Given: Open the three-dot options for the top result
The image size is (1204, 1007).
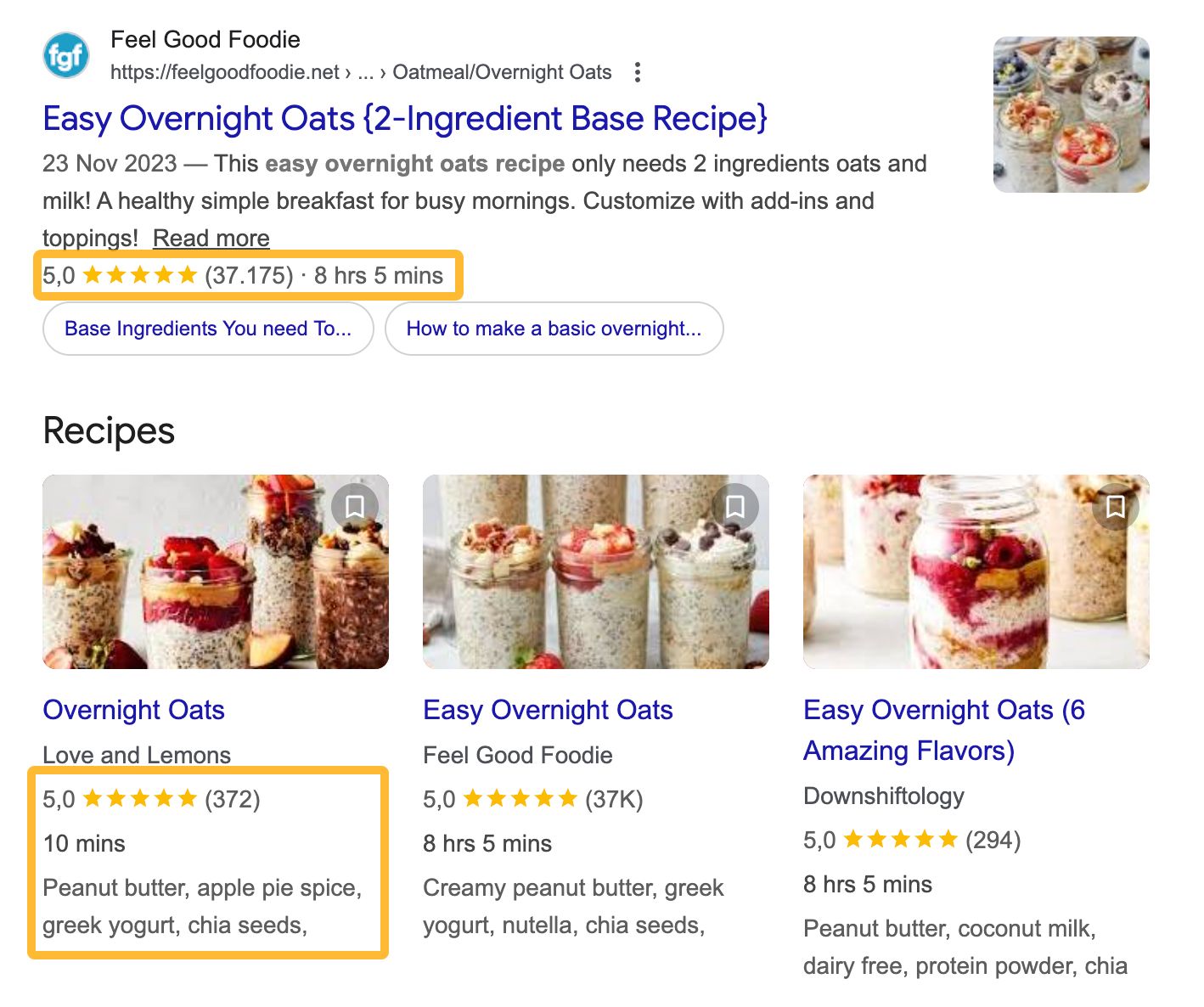Looking at the screenshot, I should pyautogui.click(x=637, y=72).
